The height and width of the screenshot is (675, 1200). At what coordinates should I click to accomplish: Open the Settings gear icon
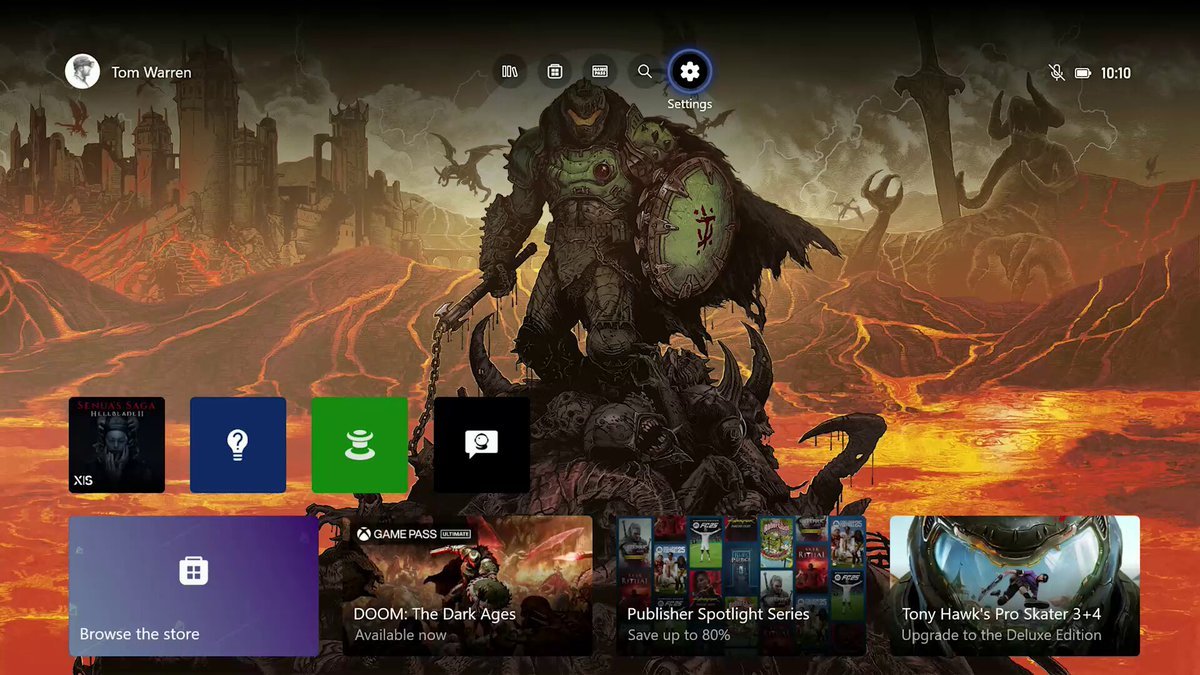(690, 72)
